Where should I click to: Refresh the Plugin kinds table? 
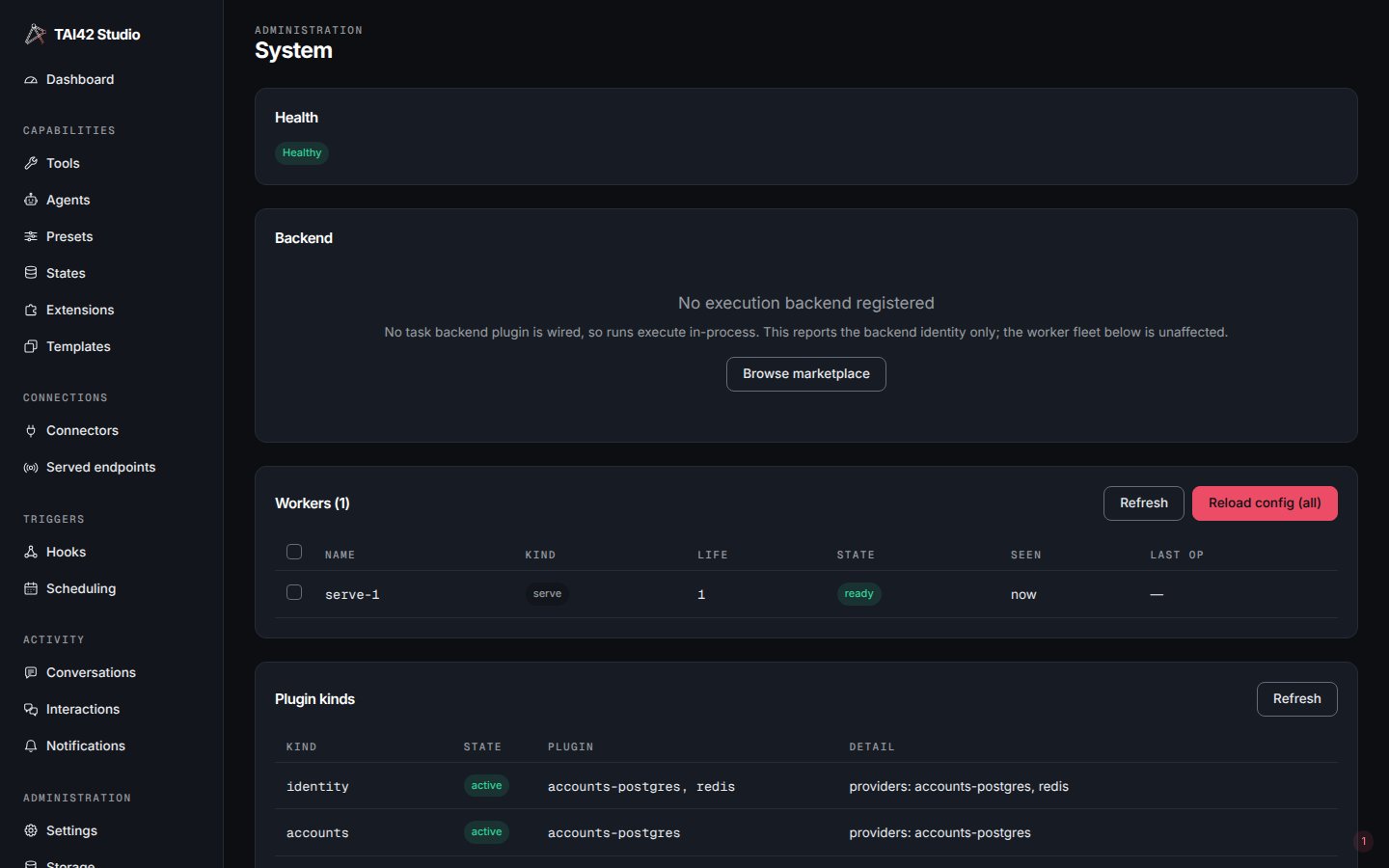pyautogui.click(x=1296, y=699)
